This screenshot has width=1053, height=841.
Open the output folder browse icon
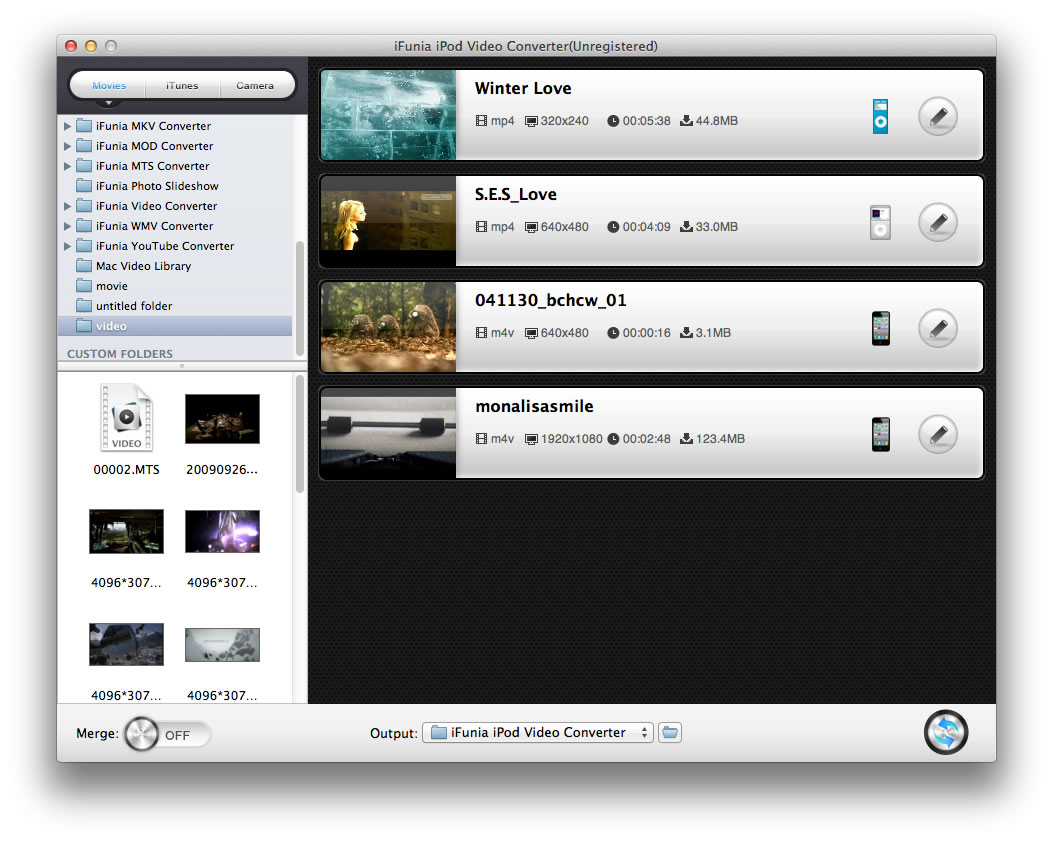(670, 732)
